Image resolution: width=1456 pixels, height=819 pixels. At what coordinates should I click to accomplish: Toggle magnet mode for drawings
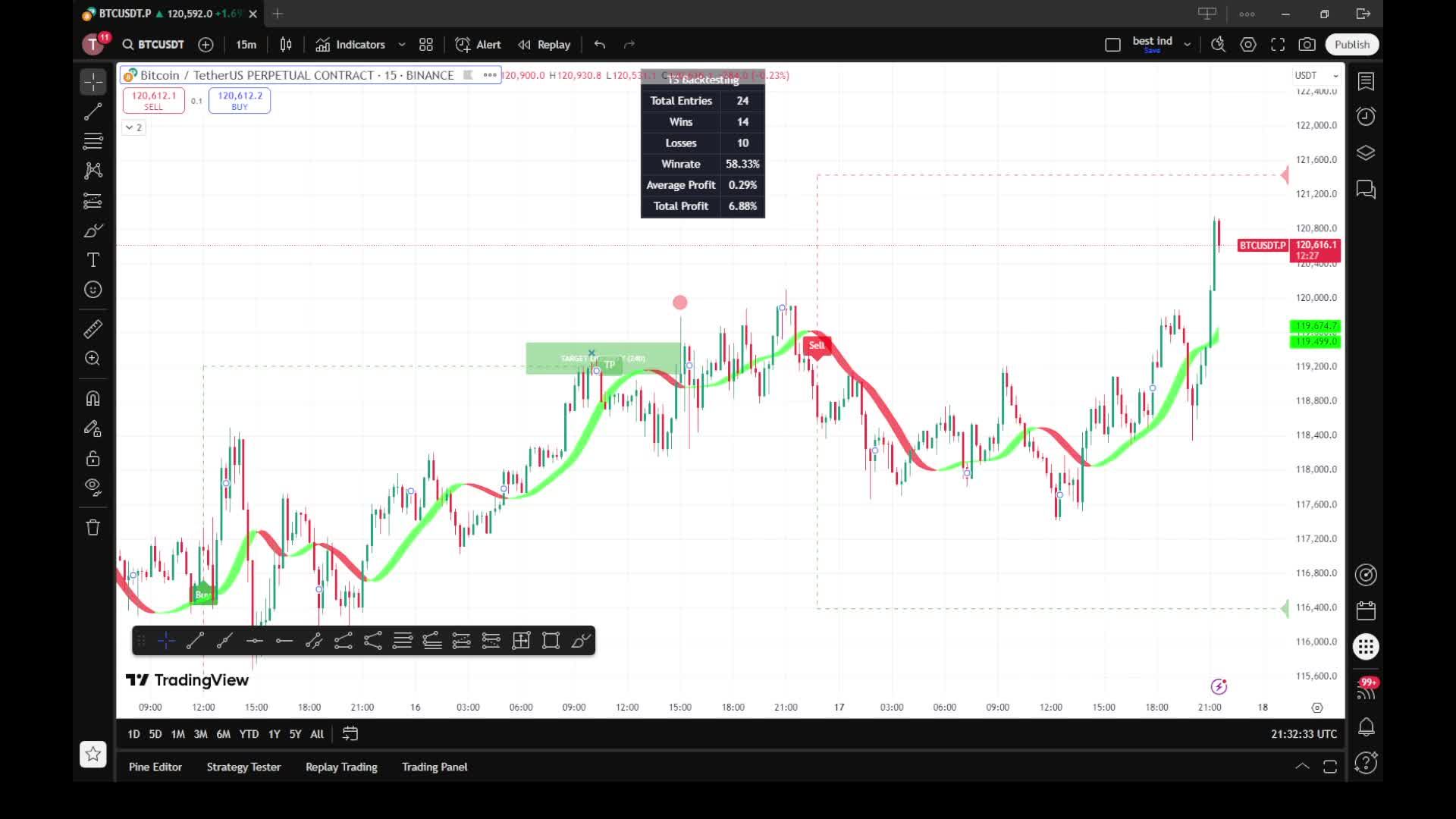[93, 399]
